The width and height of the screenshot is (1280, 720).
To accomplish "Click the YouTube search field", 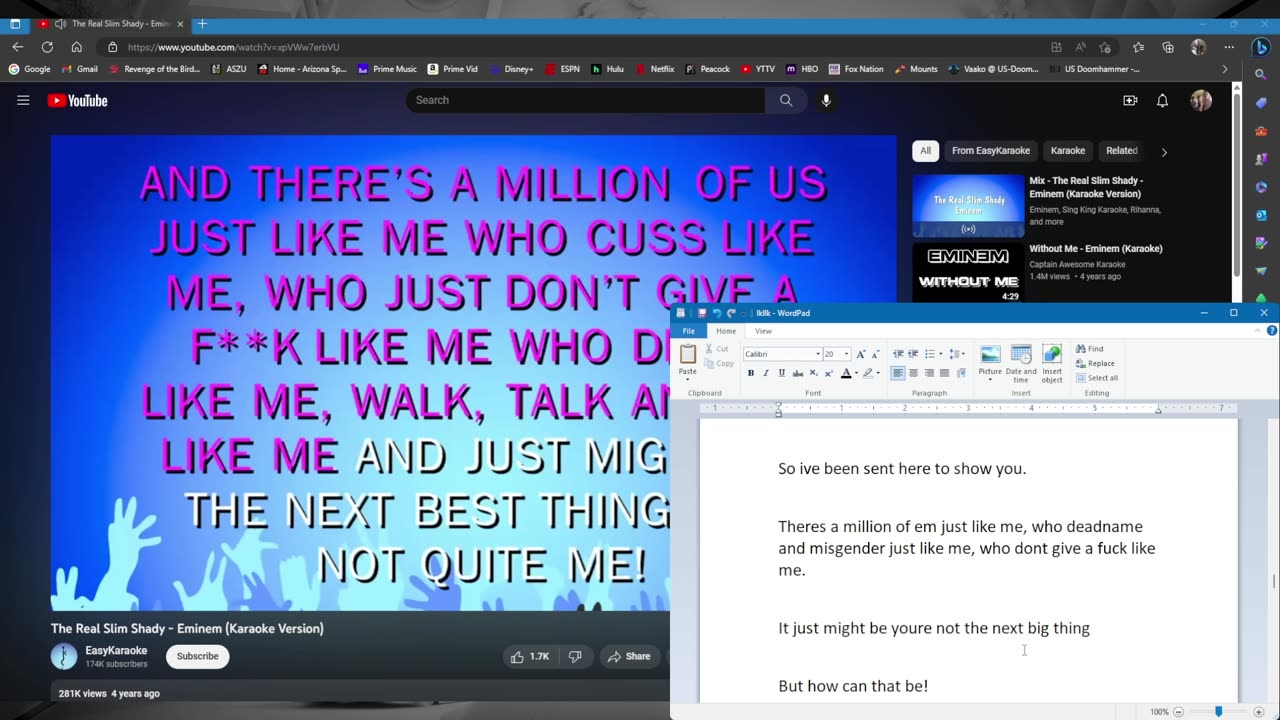I will tap(585, 100).
